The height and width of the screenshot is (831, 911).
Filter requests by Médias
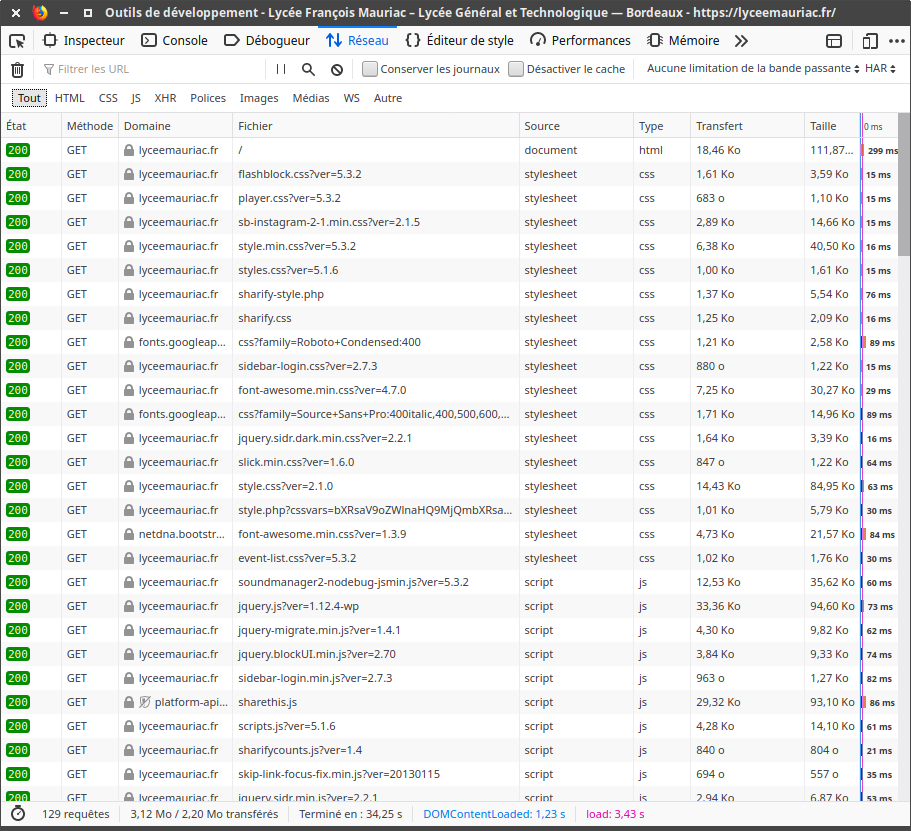pyautogui.click(x=311, y=98)
